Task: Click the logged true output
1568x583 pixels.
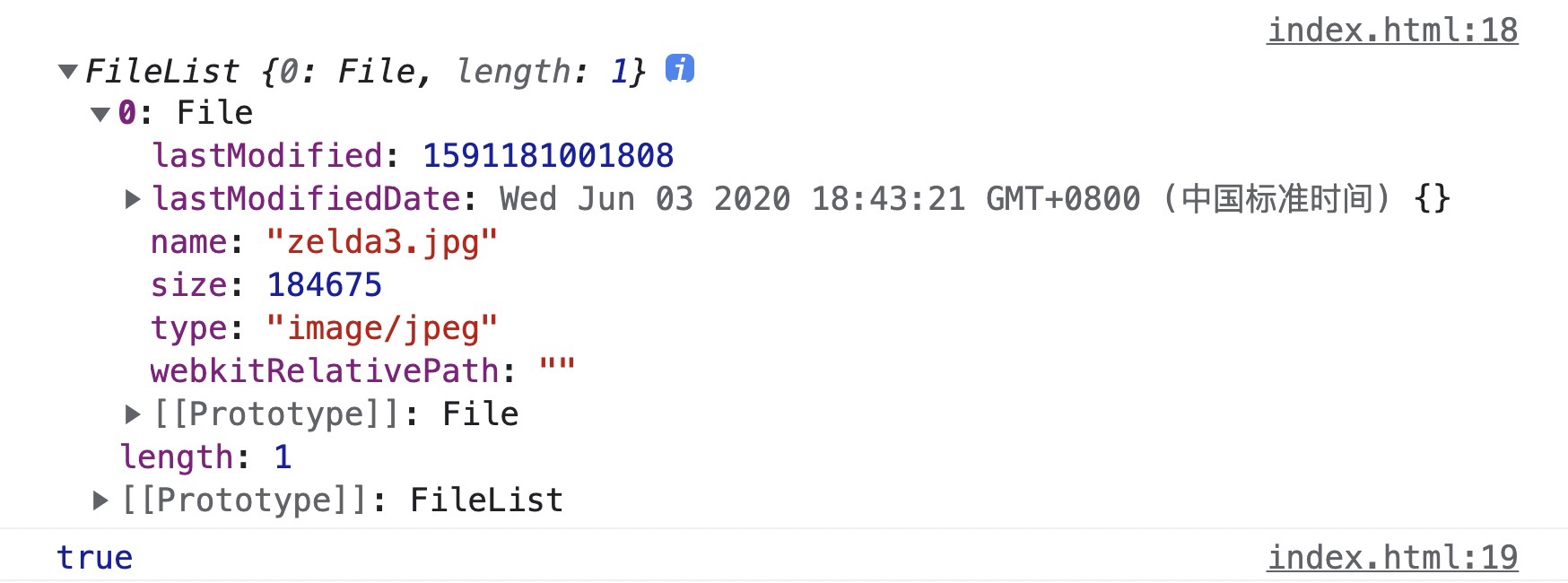Action: tap(94, 557)
